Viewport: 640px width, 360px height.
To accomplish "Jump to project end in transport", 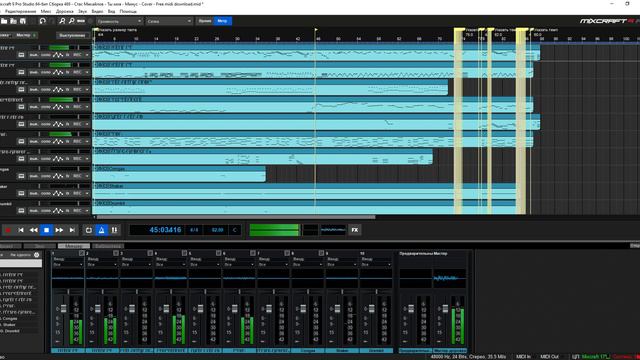I will (72, 230).
